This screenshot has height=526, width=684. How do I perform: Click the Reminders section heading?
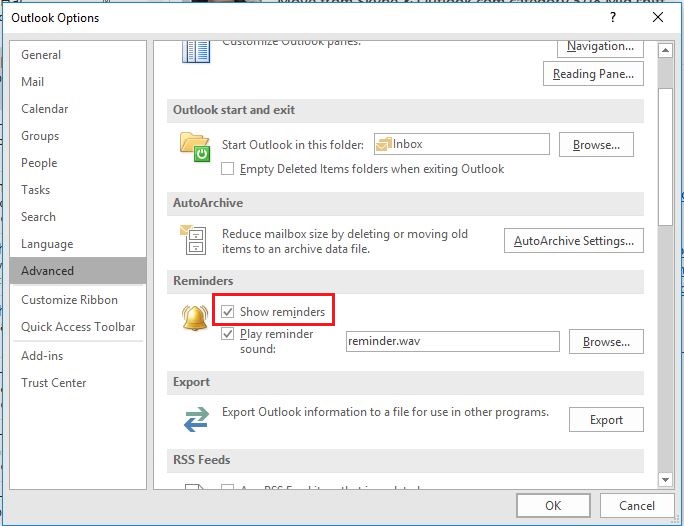pyautogui.click(x=203, y=281)
